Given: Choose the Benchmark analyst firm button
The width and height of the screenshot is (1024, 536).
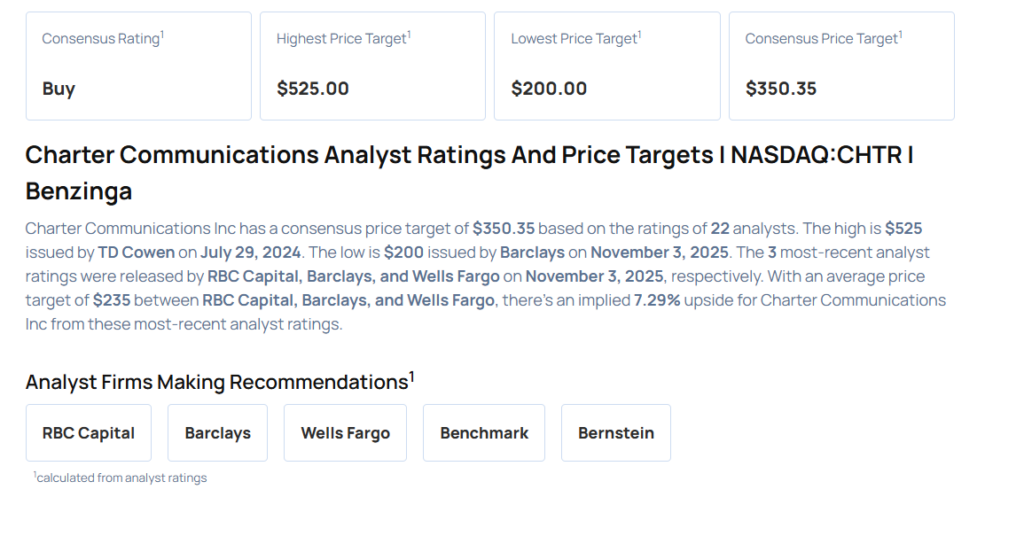Looking at the screenshot, I should [x=484, y=433].
